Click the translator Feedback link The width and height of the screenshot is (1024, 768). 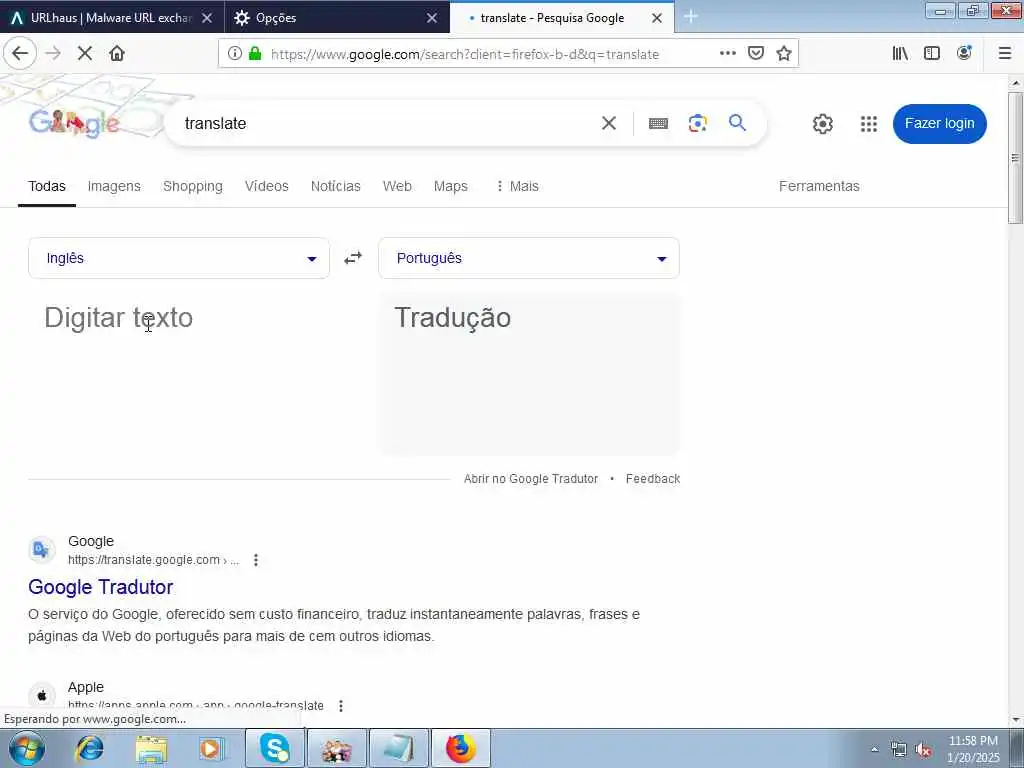(x=653, y=479)
